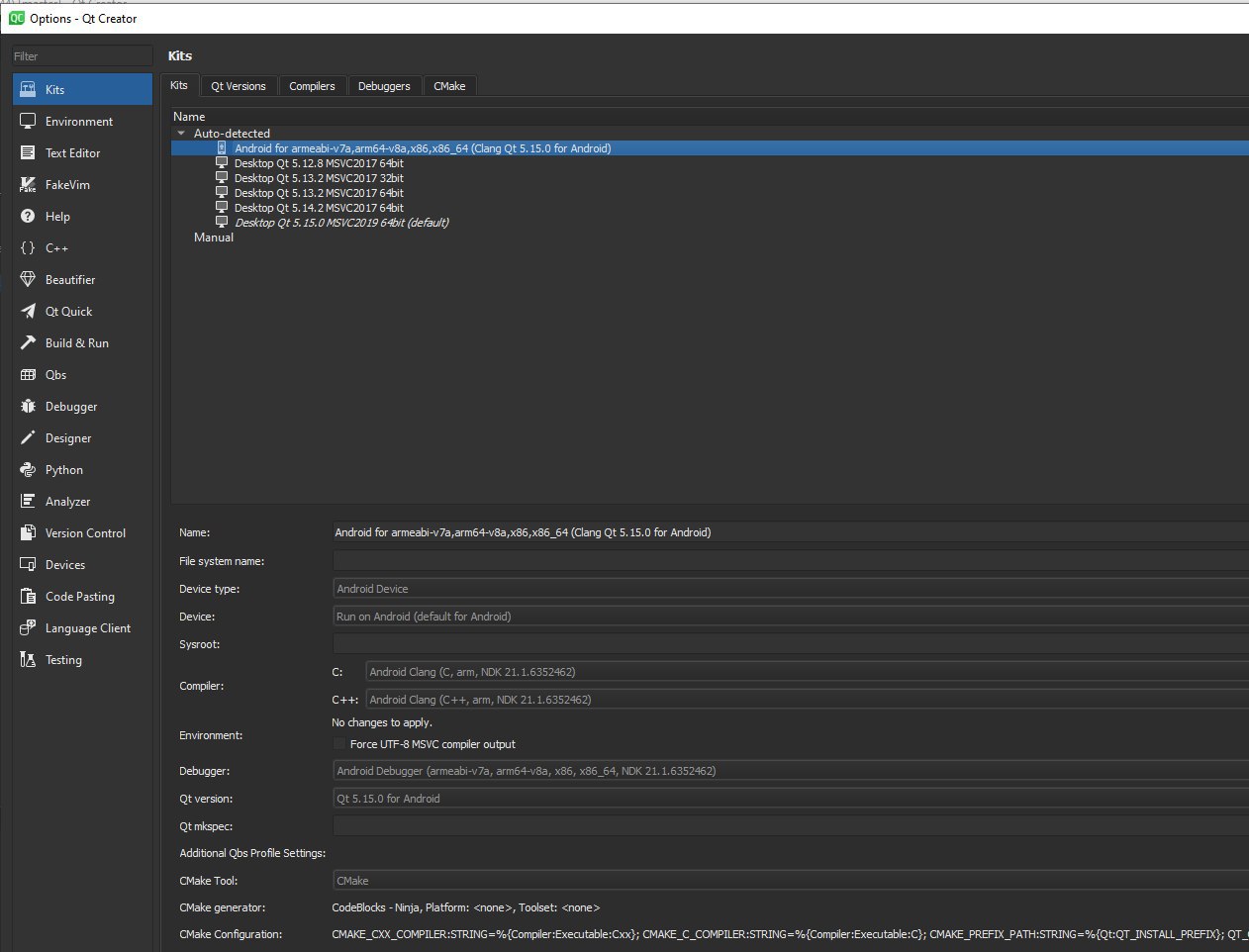1249x952 pixels.
Task: Click the Sysroot input field
Action: pyautogui.click(x=791, y=644)
